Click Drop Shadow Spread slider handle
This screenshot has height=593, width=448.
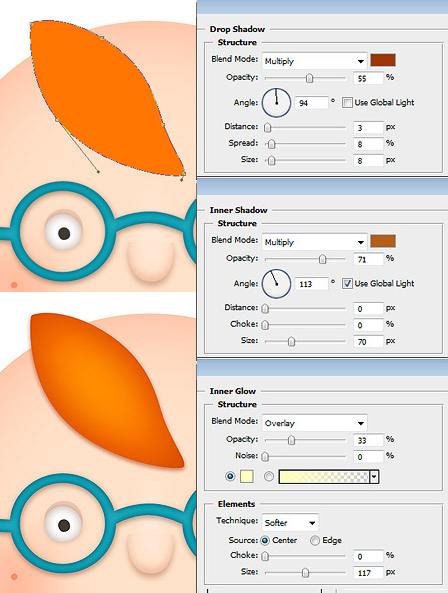(x=271, y=144)
